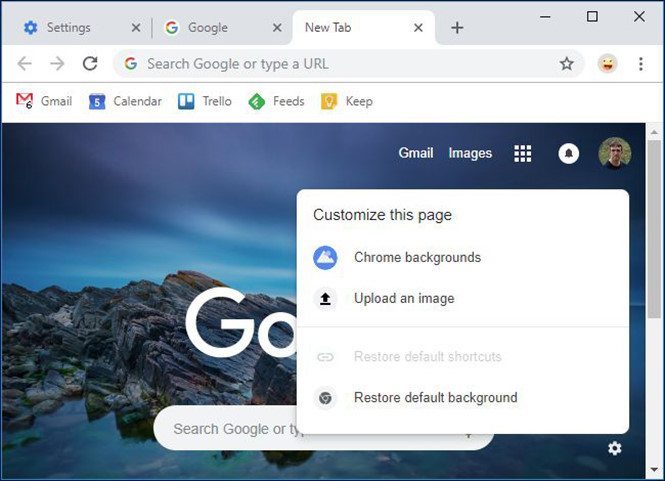Viewport: 665px width, 481px height.
Task: Select Upload an image option
Action: click(463, 299)
